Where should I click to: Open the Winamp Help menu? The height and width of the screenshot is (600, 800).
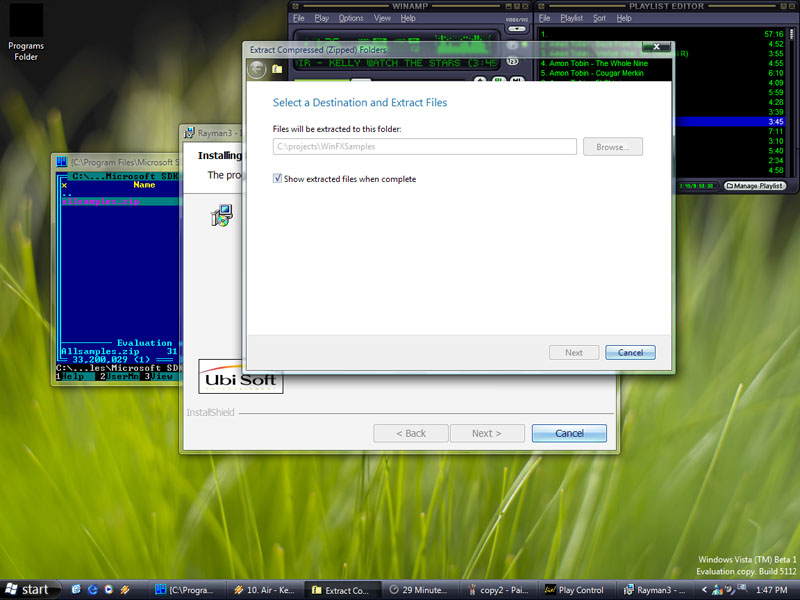click(x=408, y=18)
